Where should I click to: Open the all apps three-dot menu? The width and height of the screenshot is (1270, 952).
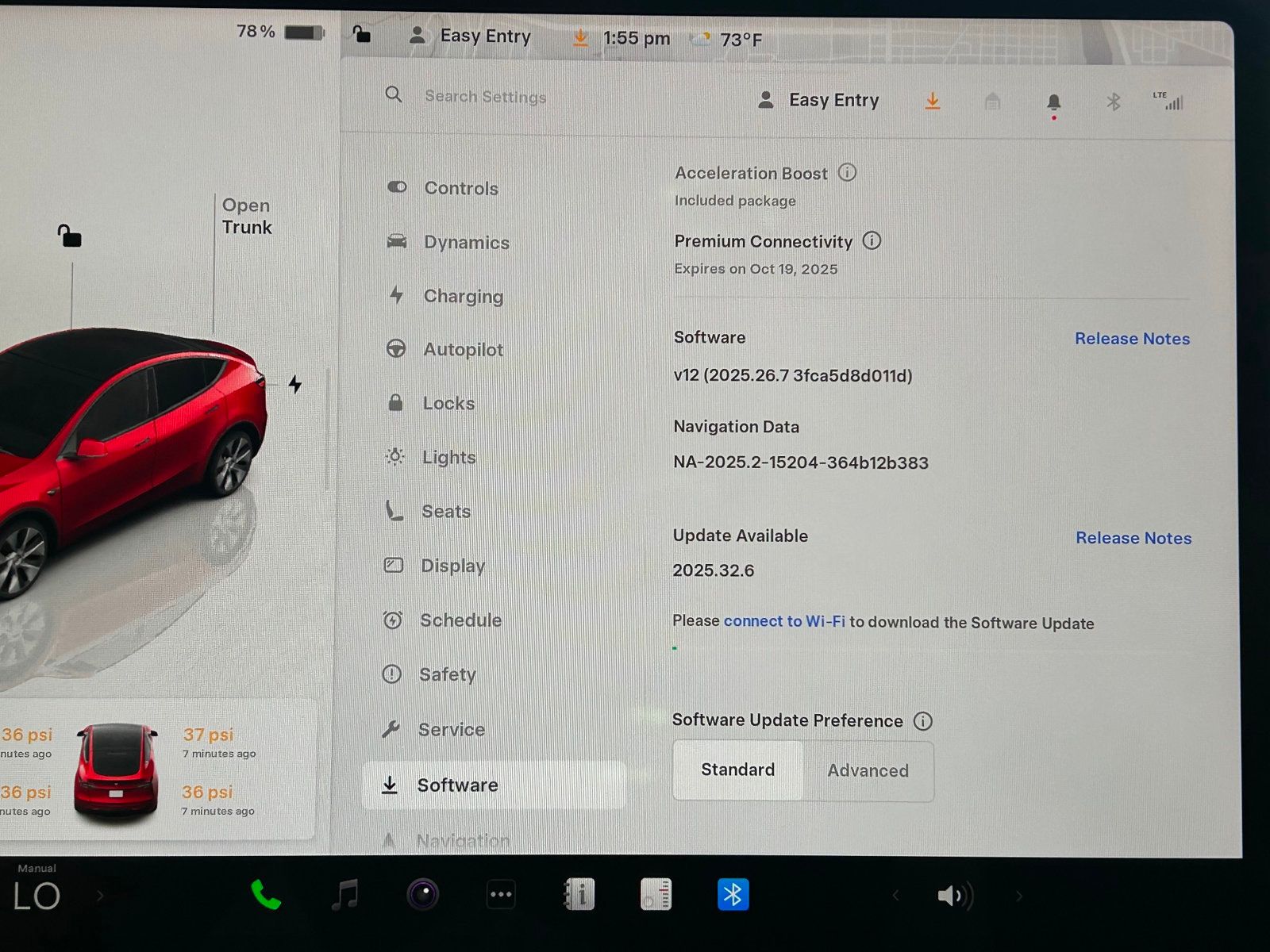tap(501, 895)
